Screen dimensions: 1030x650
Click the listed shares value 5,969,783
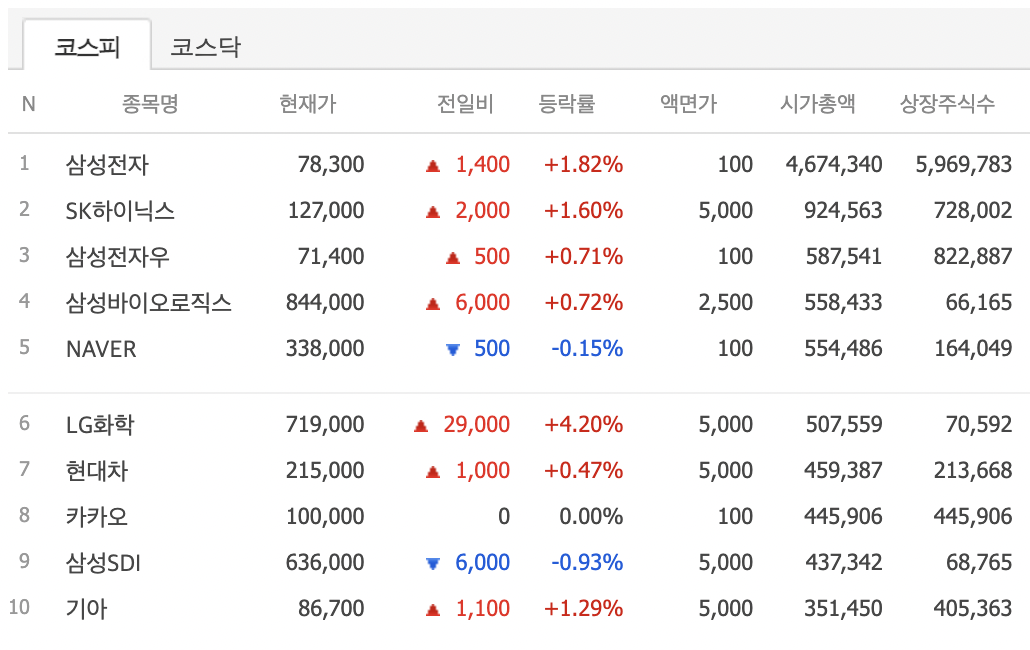(x=964, y=164)
